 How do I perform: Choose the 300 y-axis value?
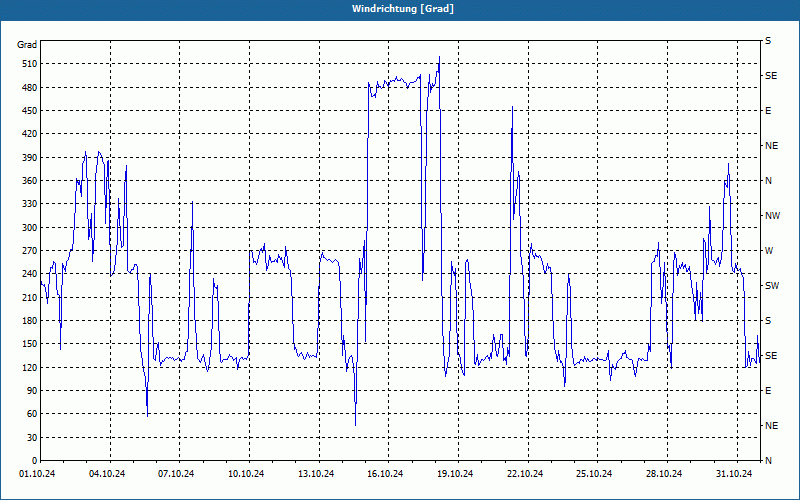pyautogui.click(x=30, y=228)
